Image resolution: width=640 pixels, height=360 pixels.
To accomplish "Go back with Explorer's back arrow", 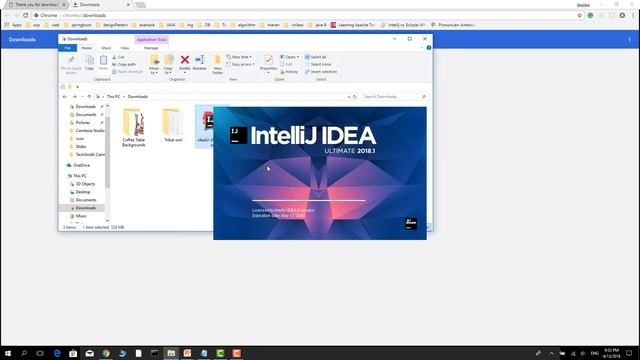I will (x=64, y=97).
